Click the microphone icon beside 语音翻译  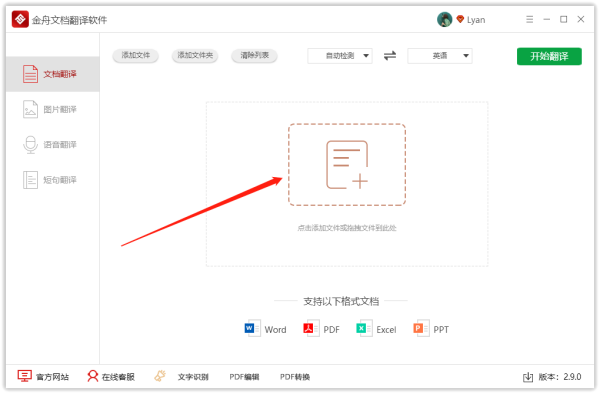[x=30, y=145]
